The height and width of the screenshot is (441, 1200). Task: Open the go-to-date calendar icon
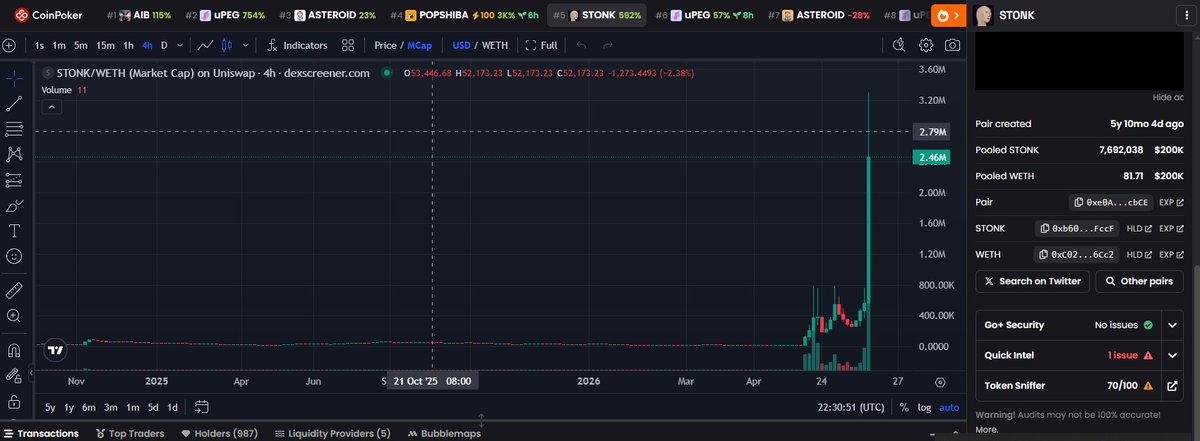point(202,407)
